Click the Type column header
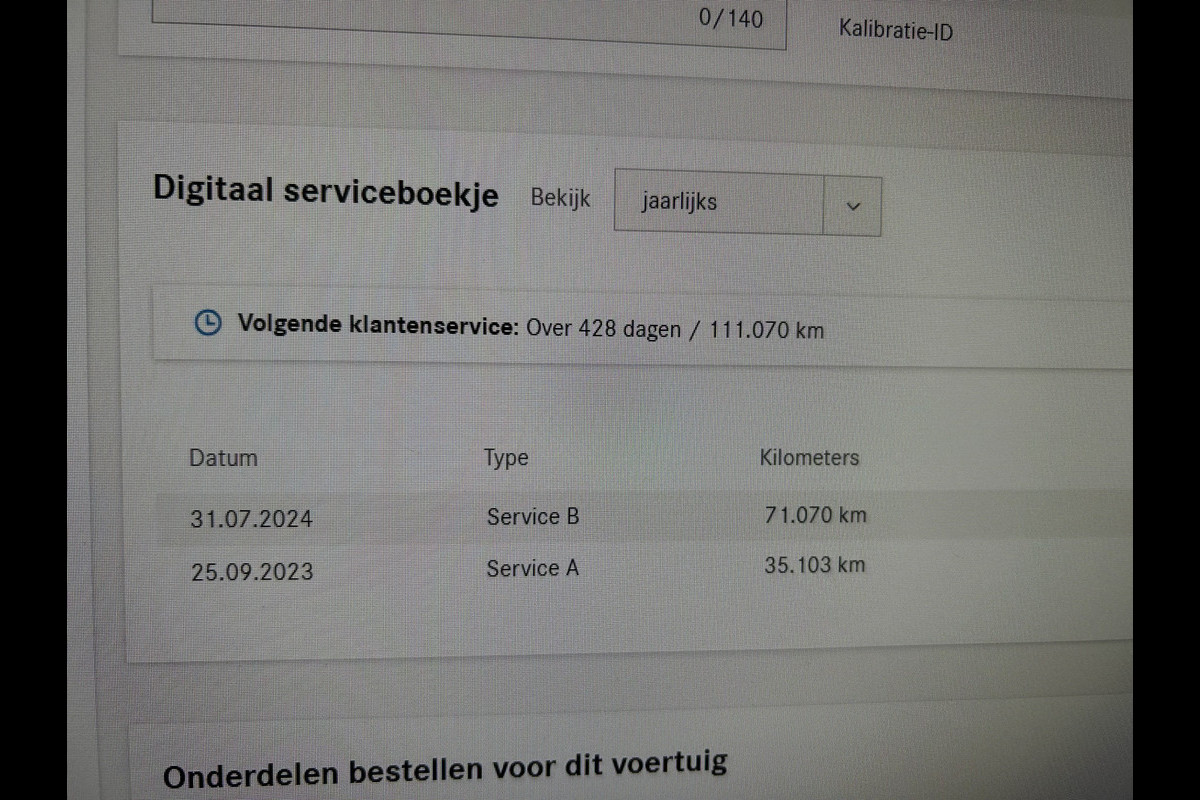Viewport: 1200px width, 800px height. [506, 459]
